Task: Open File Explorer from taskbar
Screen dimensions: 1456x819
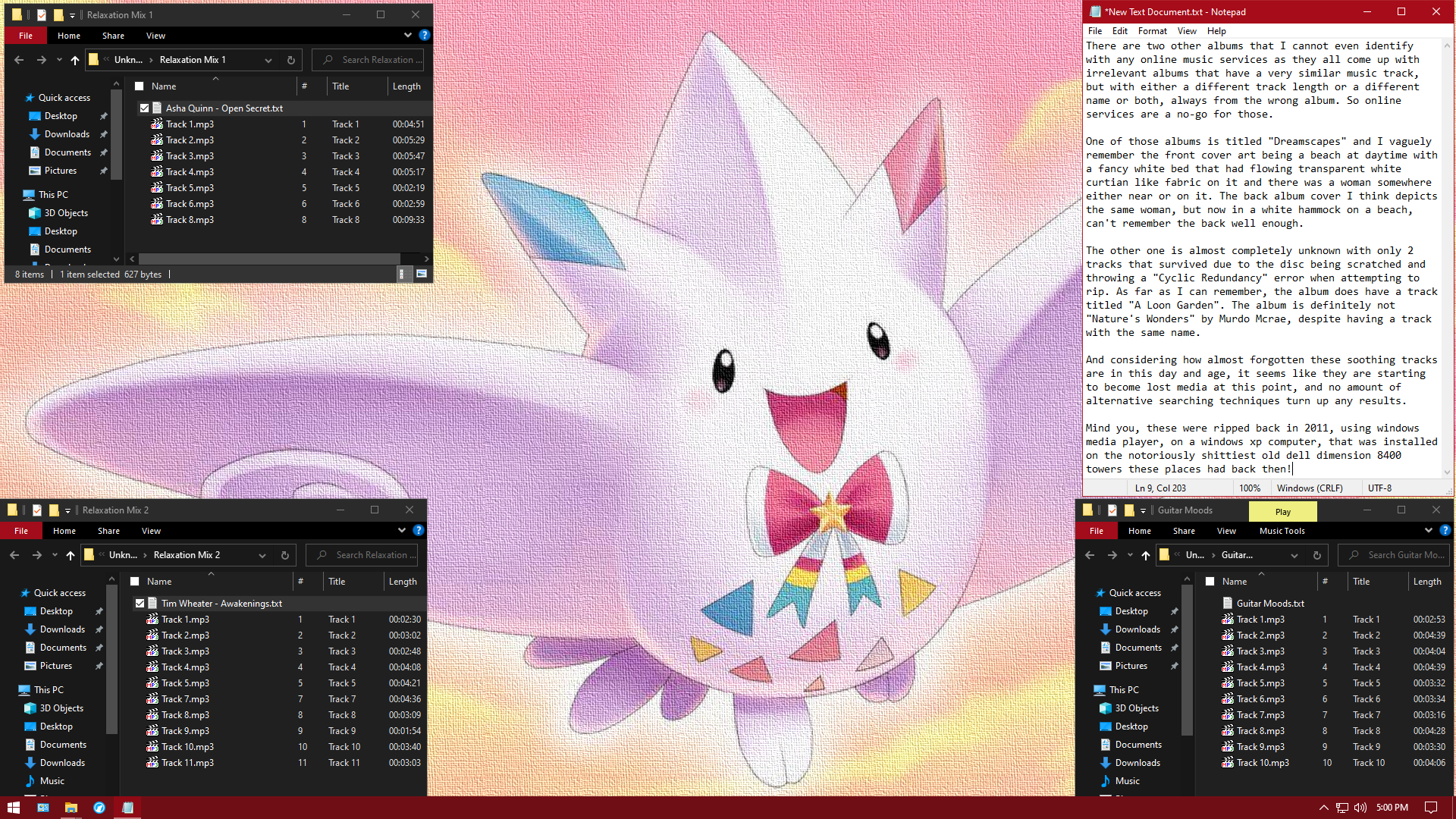Action: click(71, 808)
